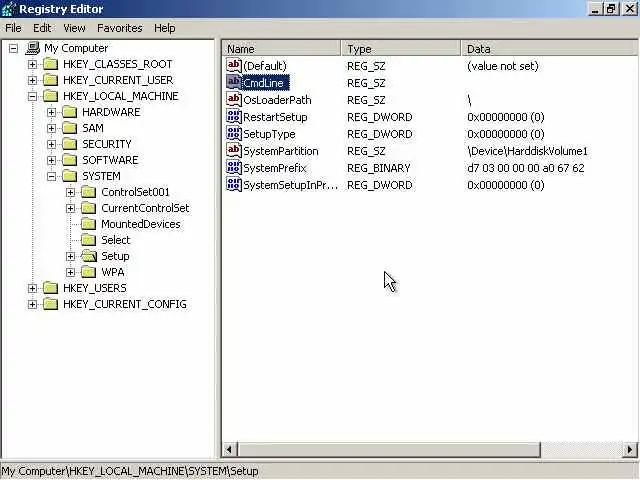
Task: Open the View menu
Action: 74,28
